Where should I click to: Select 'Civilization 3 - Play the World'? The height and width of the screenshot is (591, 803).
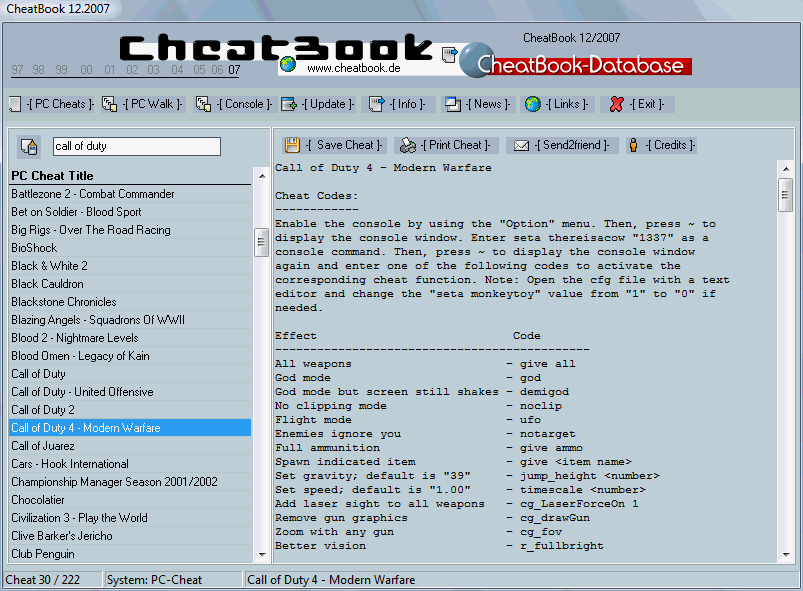click(131, 518)
